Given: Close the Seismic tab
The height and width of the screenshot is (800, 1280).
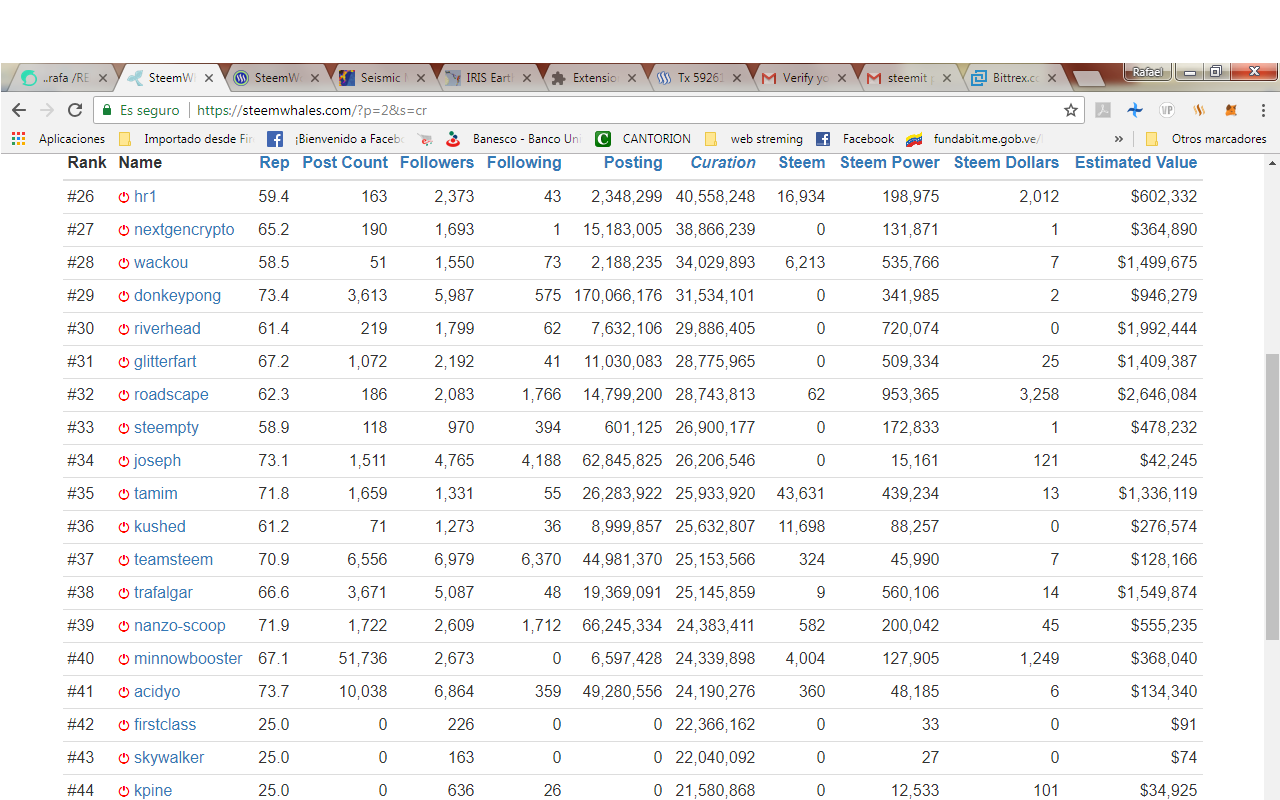Looking at the screenshot, I should pyautogui.click(x=421, y=77).
